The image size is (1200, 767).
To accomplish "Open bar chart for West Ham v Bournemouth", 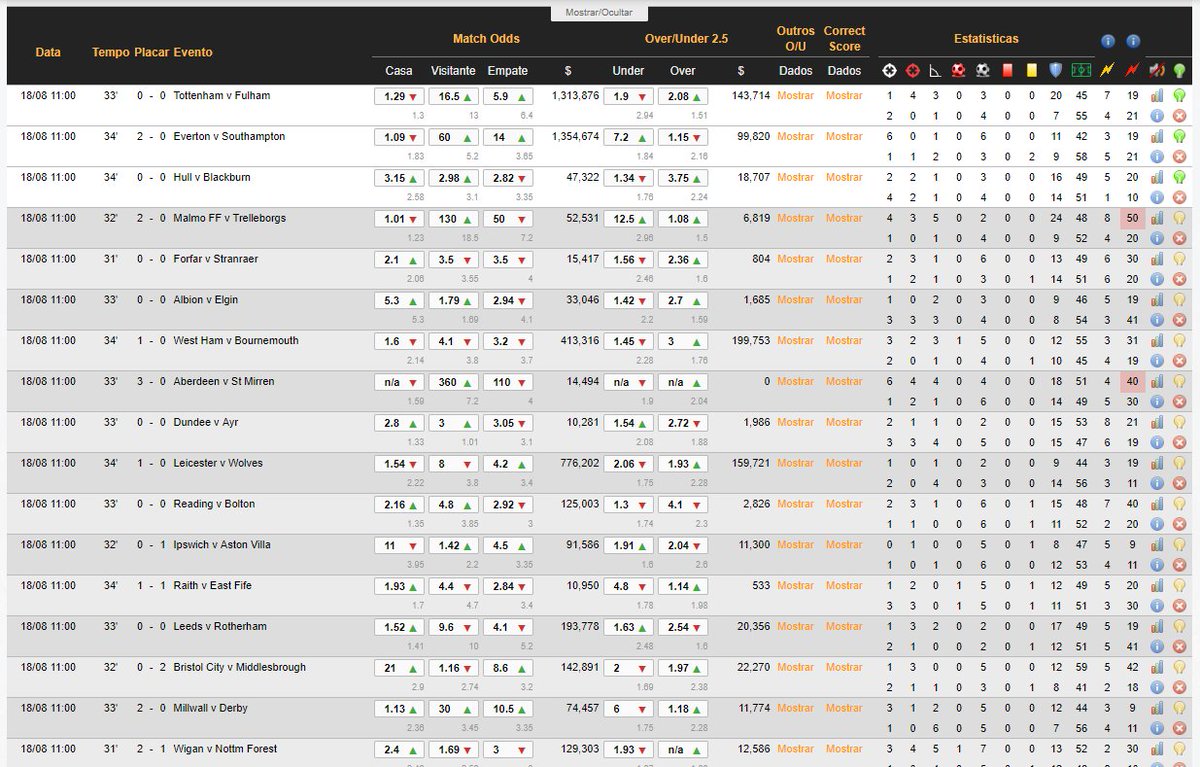I will (x=1156, y=341).
